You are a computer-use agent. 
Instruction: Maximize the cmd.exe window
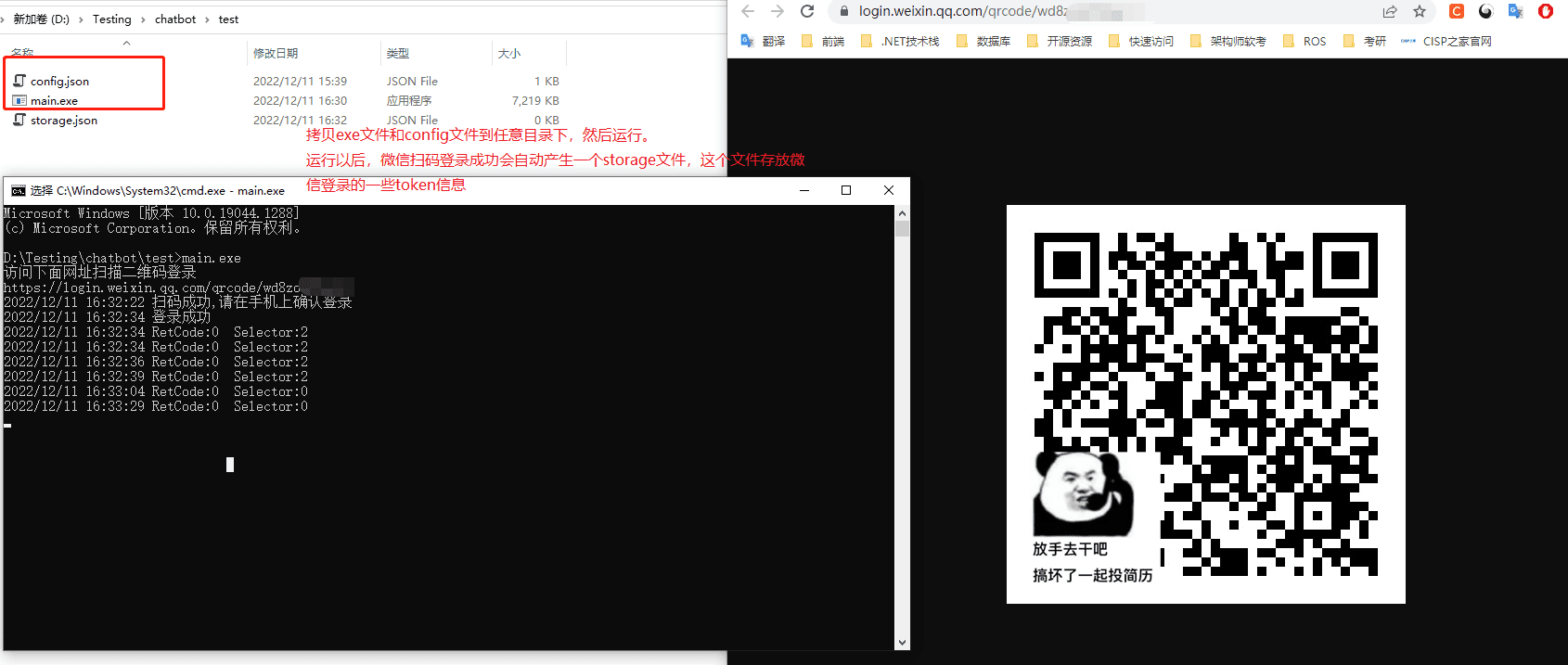[846, 190]
